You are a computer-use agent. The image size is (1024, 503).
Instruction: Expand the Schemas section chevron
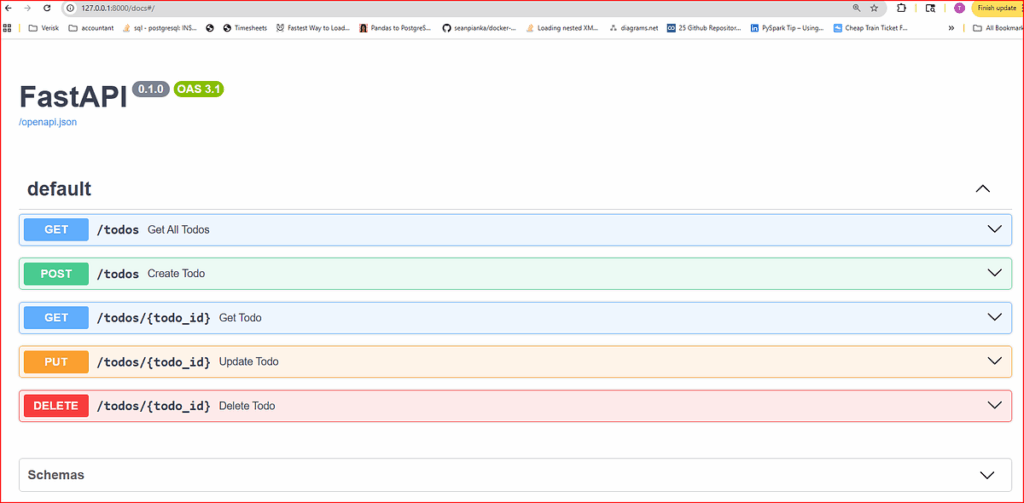(x=987, y=475)
